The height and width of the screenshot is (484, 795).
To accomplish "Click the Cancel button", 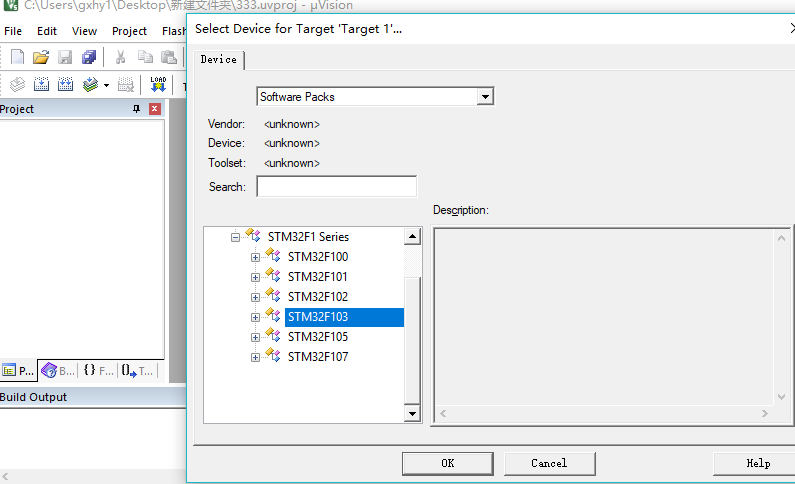I will pos(549,463).
